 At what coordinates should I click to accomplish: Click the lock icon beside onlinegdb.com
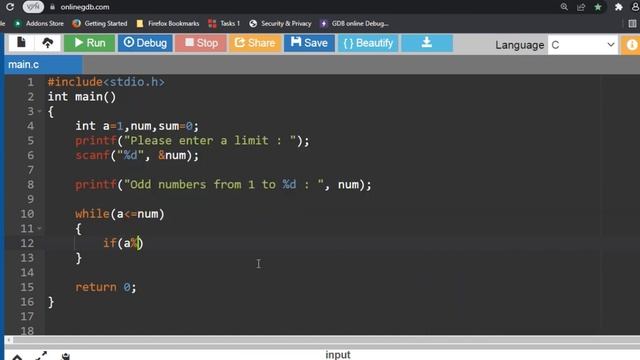pyautogui.click(x=52, y=7)
